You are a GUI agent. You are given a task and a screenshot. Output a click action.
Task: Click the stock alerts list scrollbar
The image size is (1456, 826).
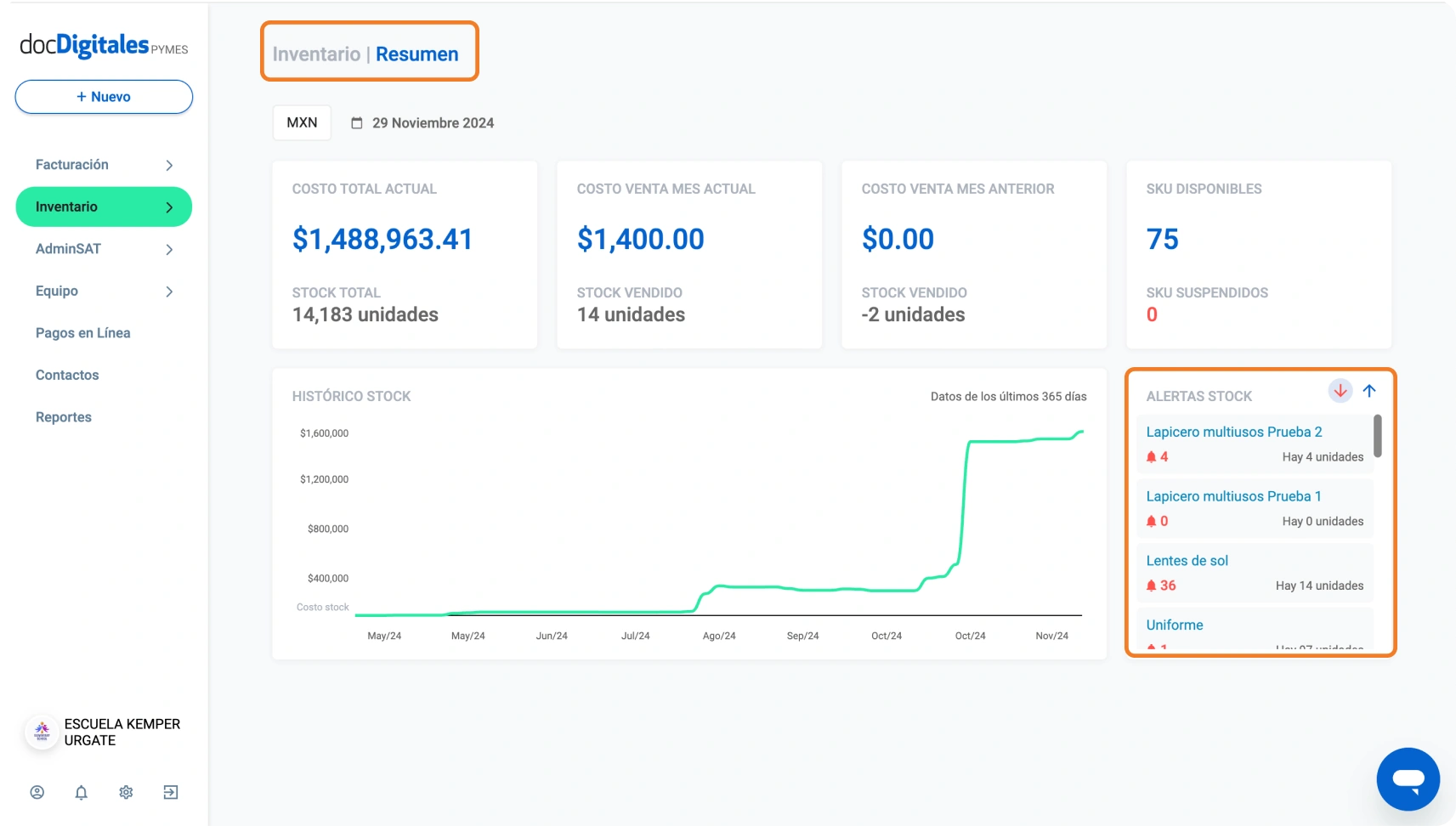[x=1377, y=436]
